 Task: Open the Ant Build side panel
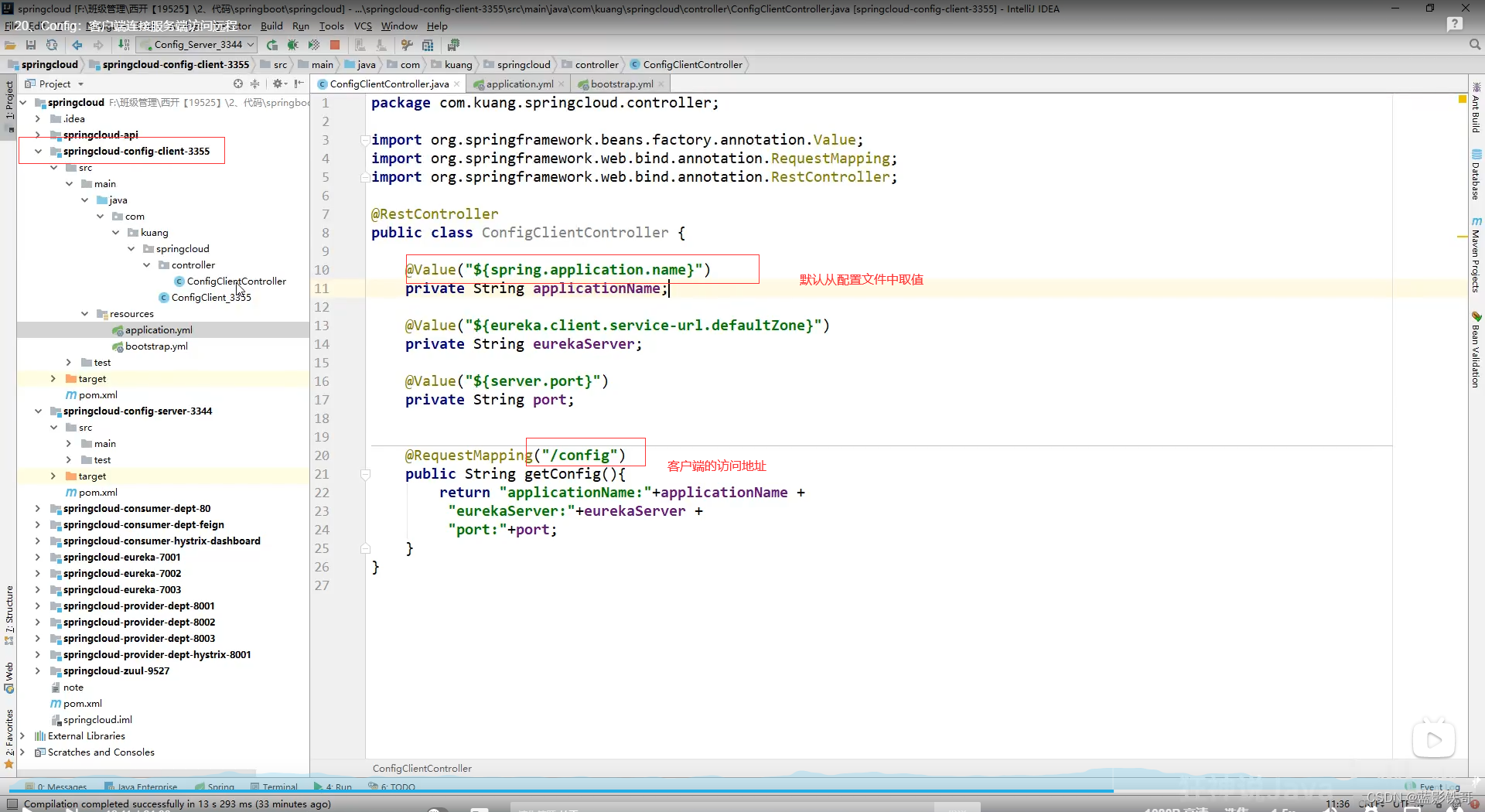tap(1476, 108)
